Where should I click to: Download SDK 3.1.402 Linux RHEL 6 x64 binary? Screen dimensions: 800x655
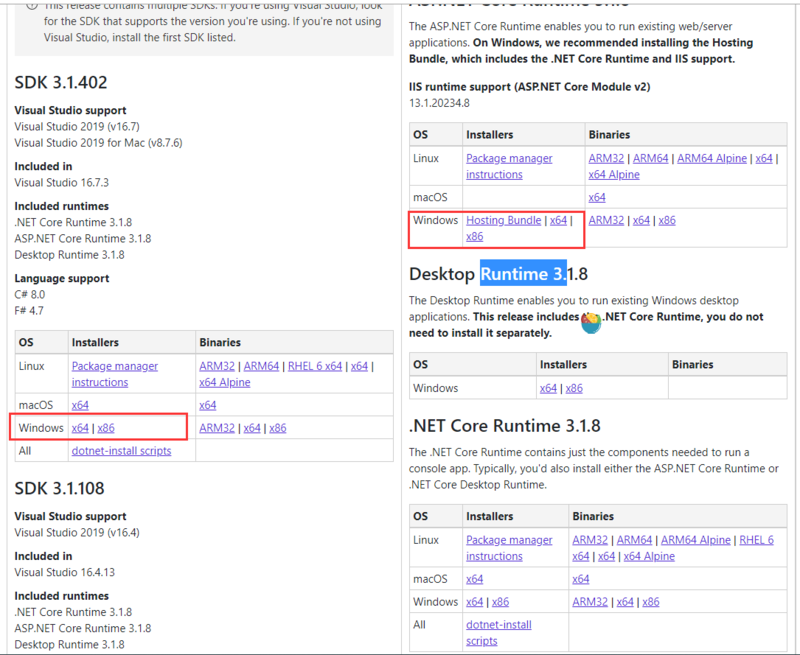315,366
